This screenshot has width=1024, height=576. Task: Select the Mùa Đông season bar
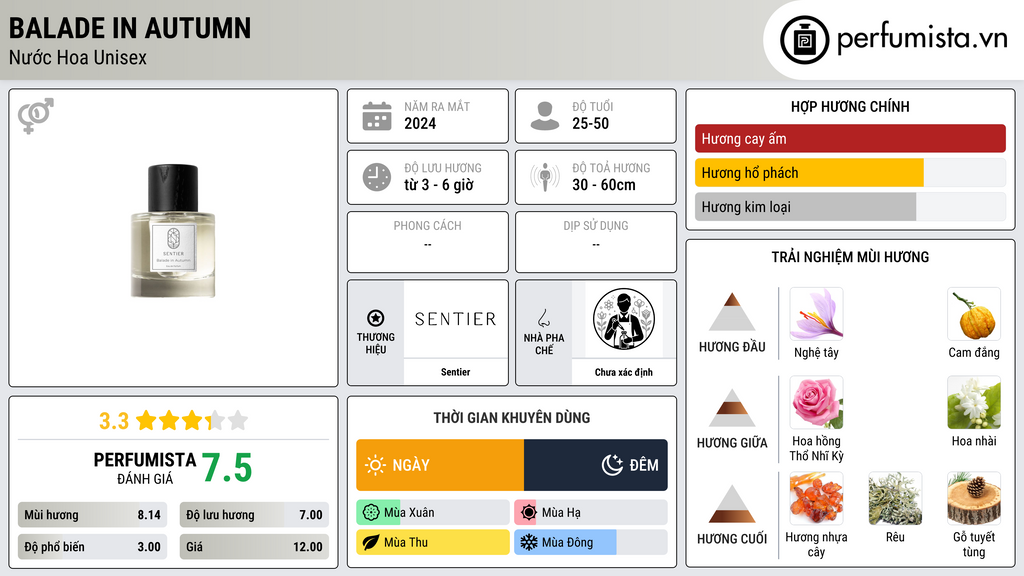pos(590,542)
